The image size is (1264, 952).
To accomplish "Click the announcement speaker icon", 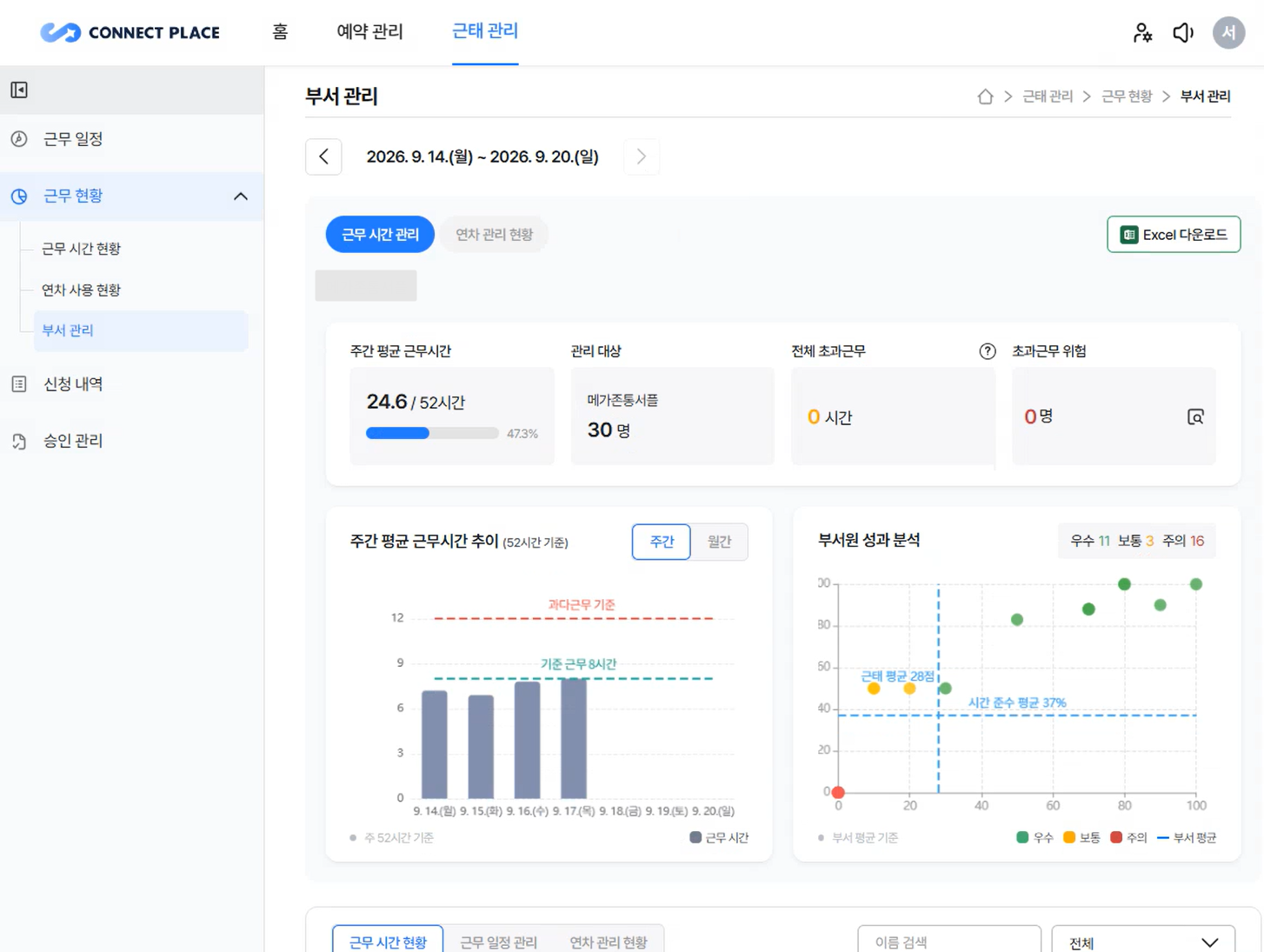I will [1183, 33].
